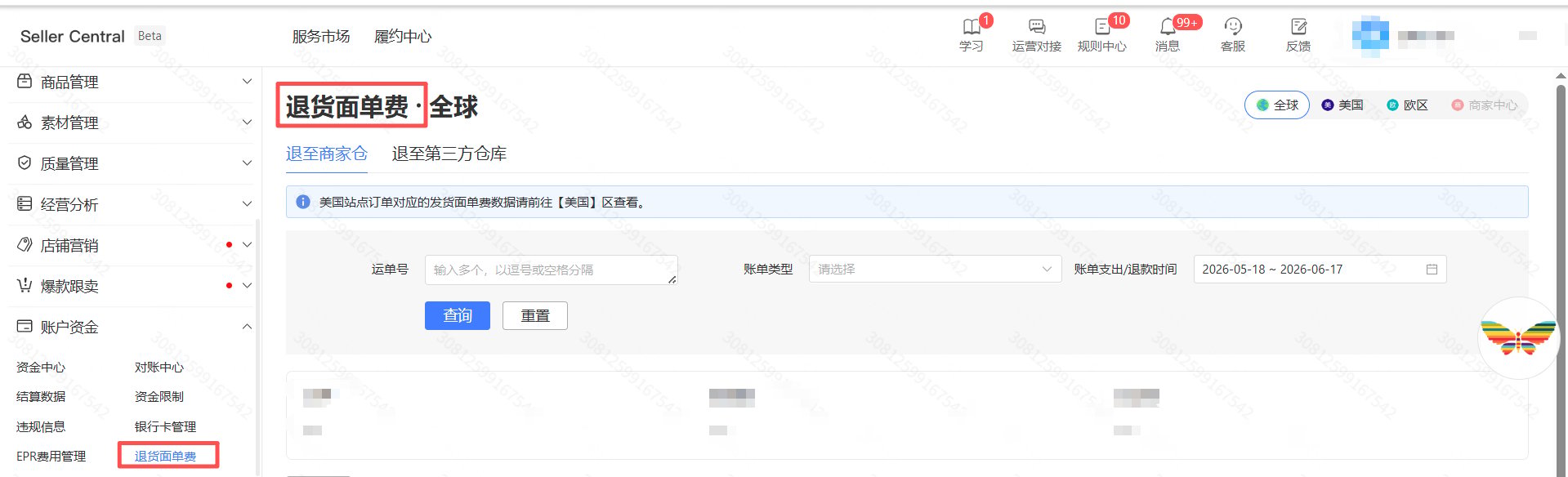Open the date range picker field

point(1320,270)
